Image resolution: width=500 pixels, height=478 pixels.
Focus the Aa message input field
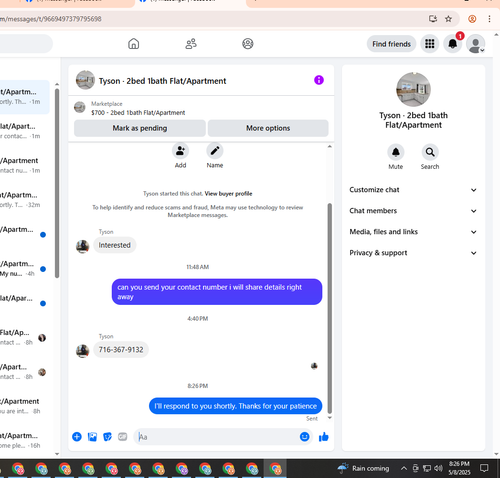[x=217, y=437]
